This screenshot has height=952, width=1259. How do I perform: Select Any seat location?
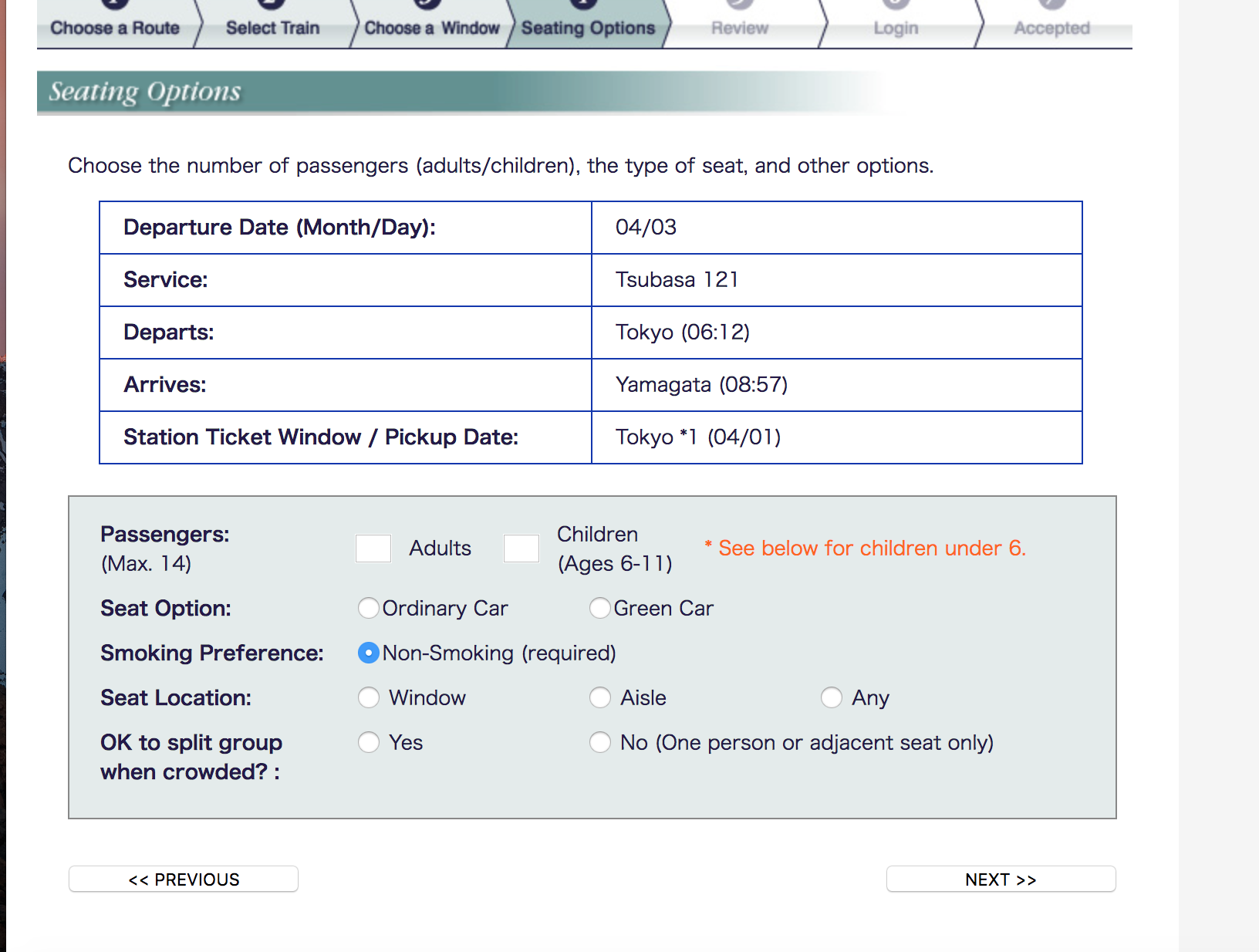[x=832, y=697]
